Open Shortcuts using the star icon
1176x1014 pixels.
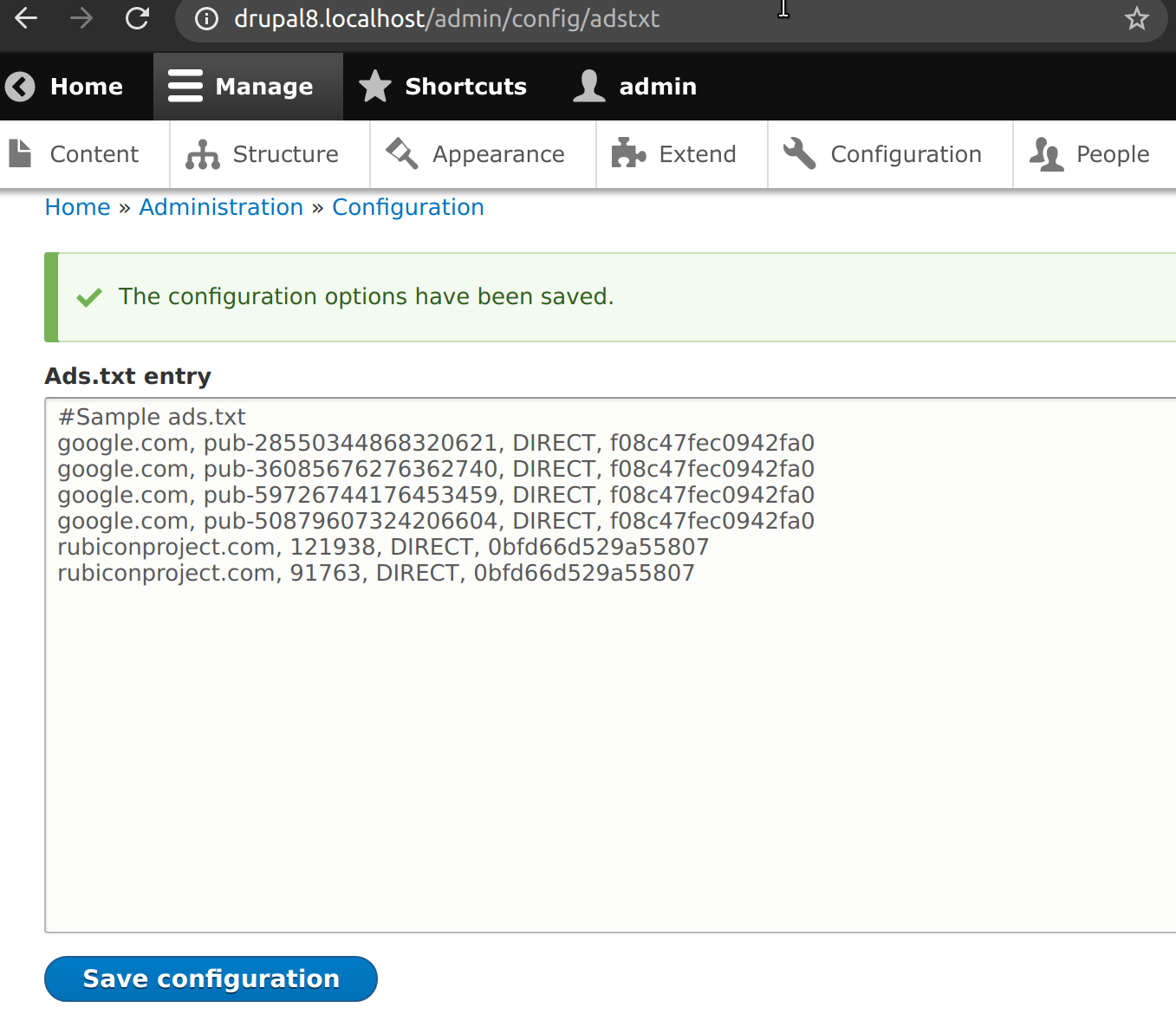click(x=374, y=86)
